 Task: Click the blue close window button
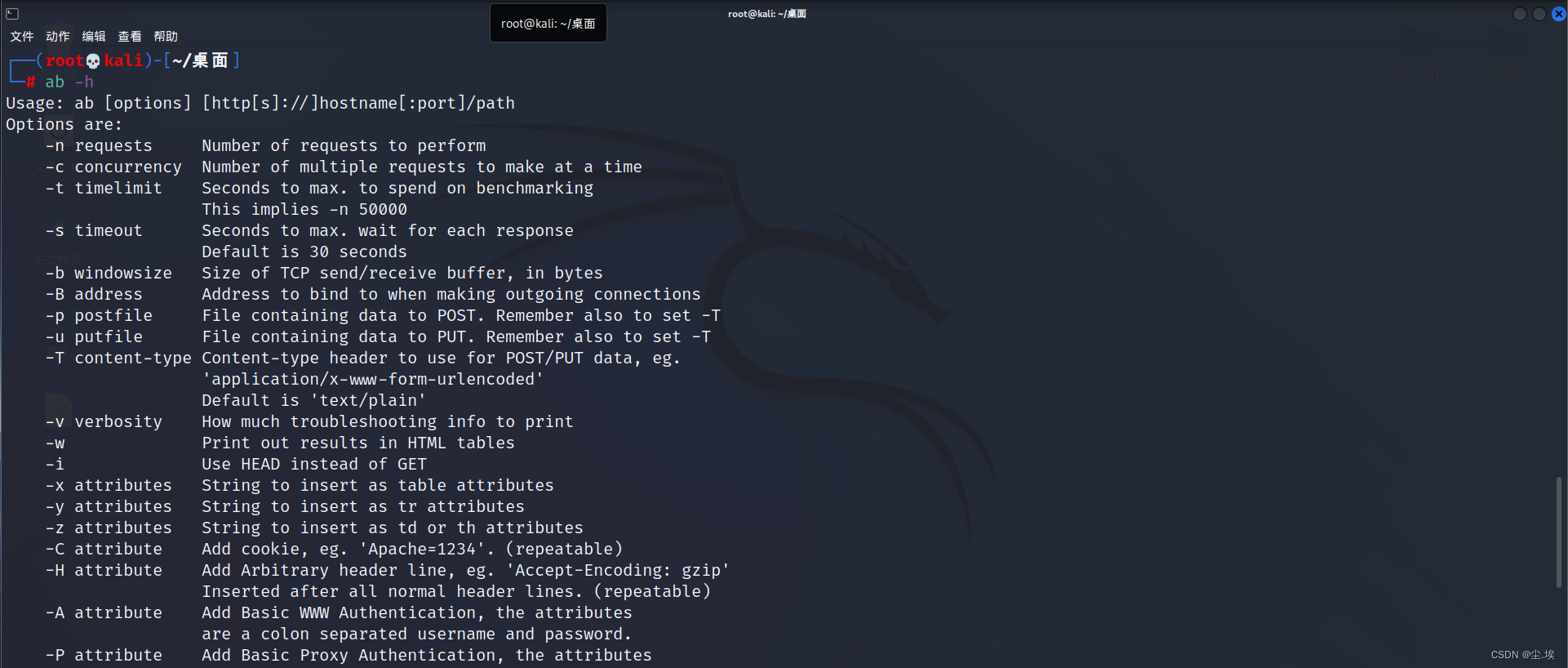pyautogui.click(x=1558, y=14)
